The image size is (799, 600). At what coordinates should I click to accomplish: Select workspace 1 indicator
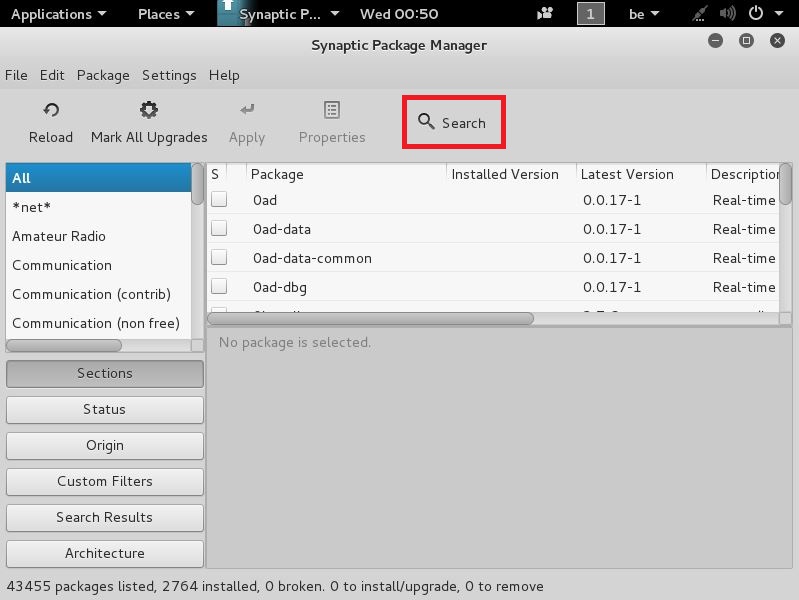pyautogui.click(x=591, y=13)
